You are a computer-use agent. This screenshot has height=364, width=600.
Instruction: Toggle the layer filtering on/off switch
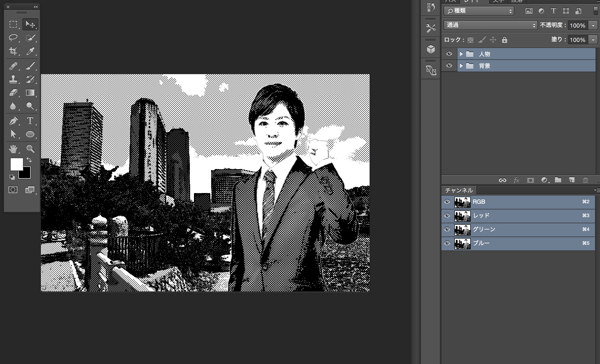pos(596,11)
